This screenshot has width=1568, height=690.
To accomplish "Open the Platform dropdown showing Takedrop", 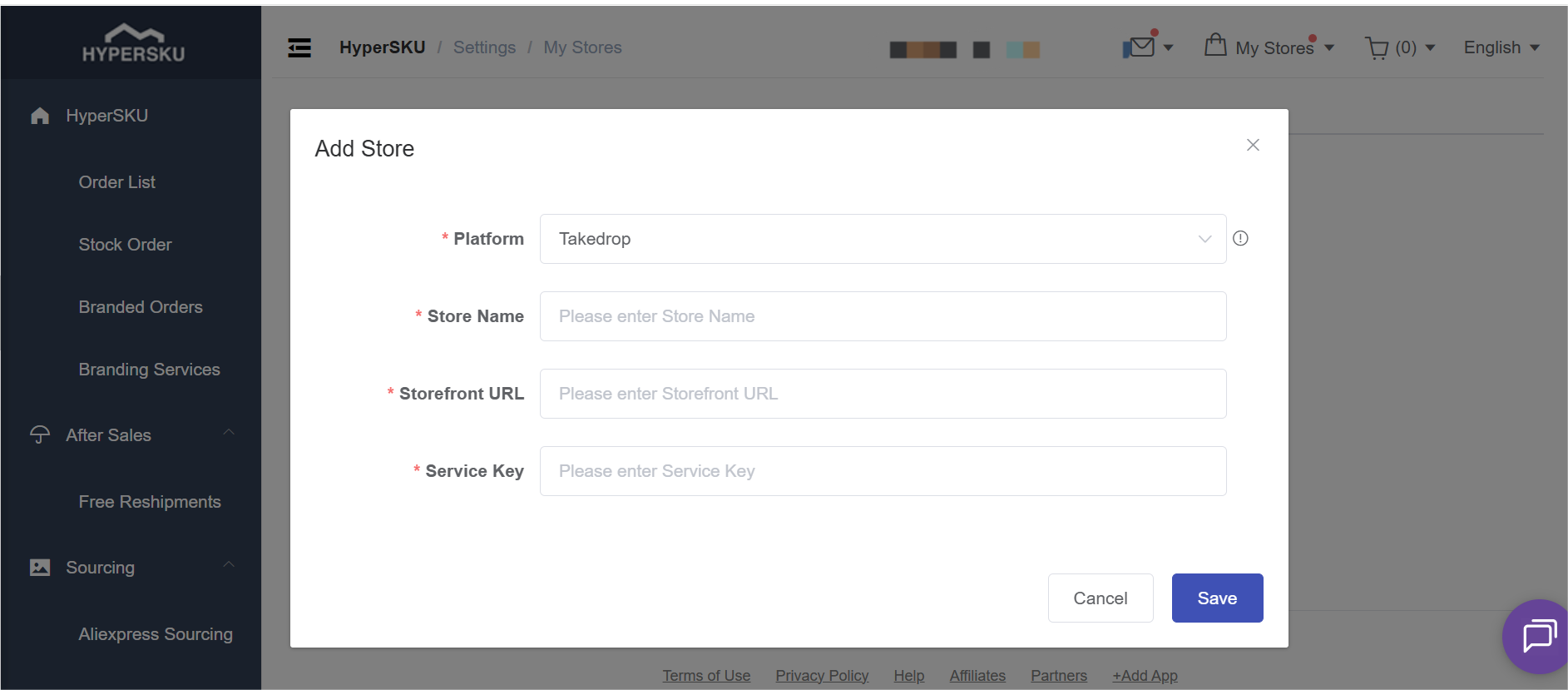I will pos(883,239).
